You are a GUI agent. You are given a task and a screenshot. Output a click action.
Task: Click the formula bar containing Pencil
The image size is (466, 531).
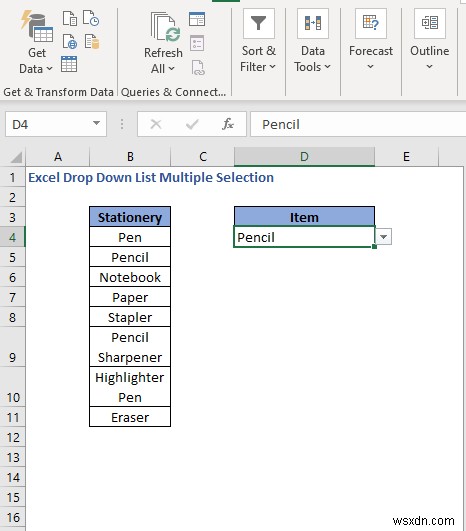tap(358, 124)
